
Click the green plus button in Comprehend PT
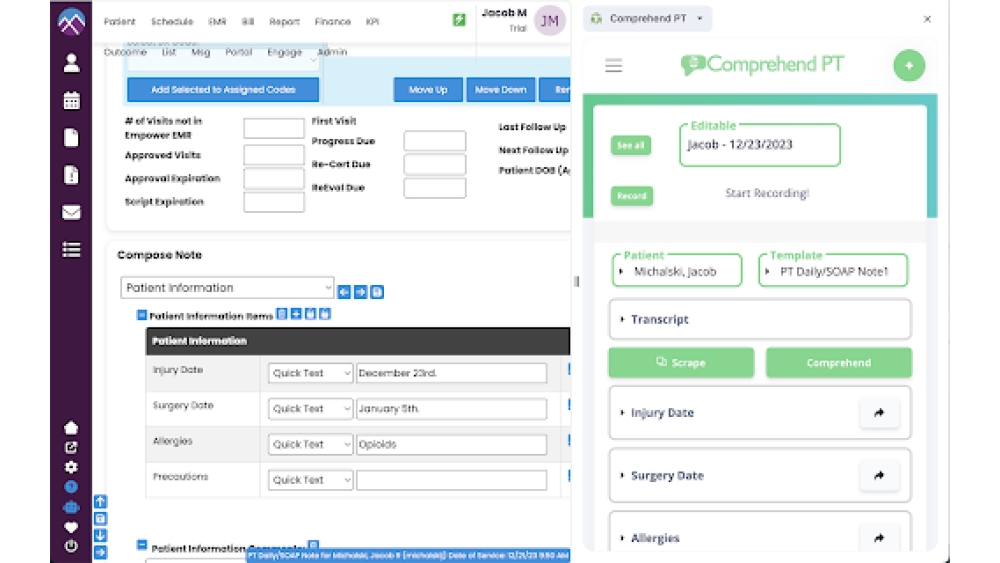click(909, 65)
